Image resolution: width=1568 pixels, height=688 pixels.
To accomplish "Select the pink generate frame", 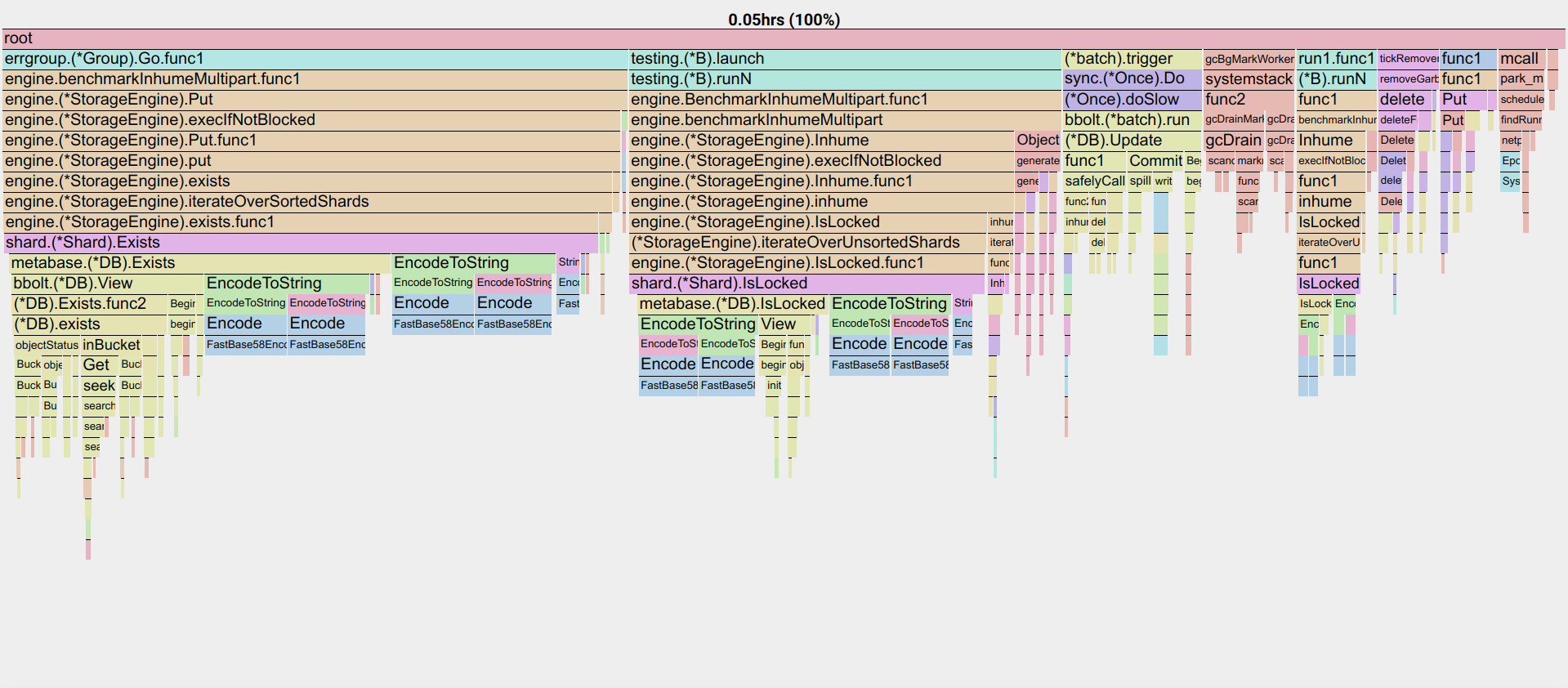I will tap(1038, 161).
